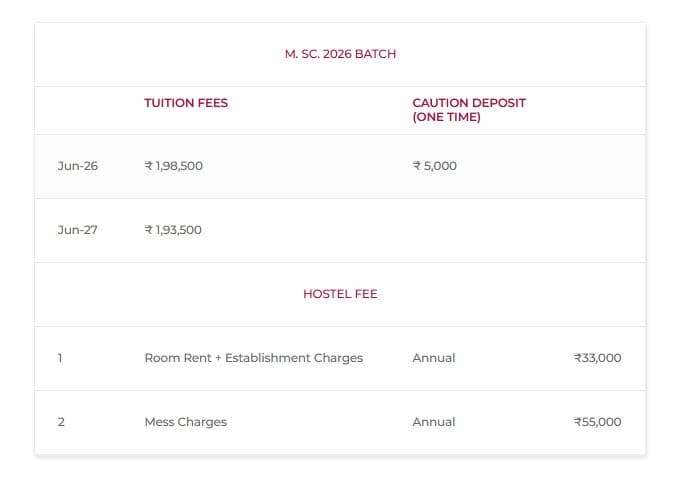Image resolution: width=675 pixels, height=499 pixels.
Task: Select the Jun-26 row label
Action: pos(77,166)
